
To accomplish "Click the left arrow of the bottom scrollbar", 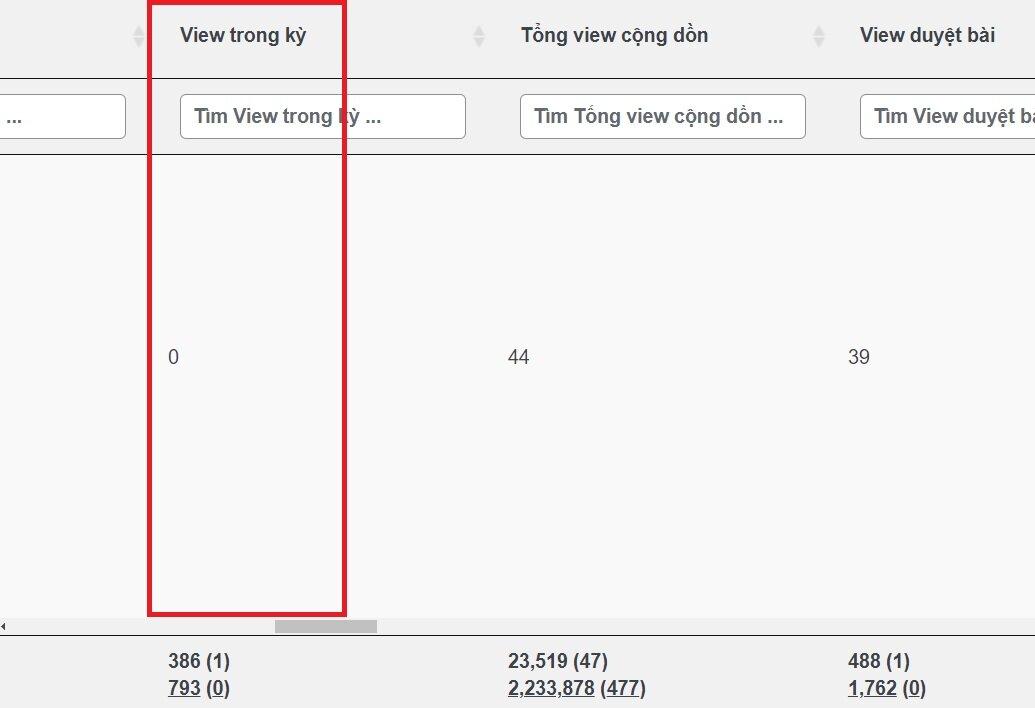I will click(x=5, y=625).
